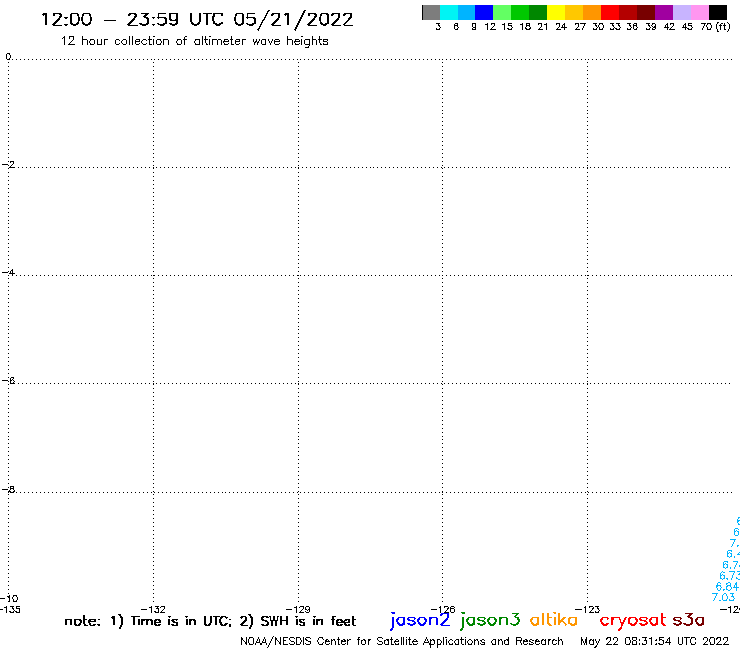Pick the yellow legend color swatch
Screen dimensions: 740x650
[556, 12]
